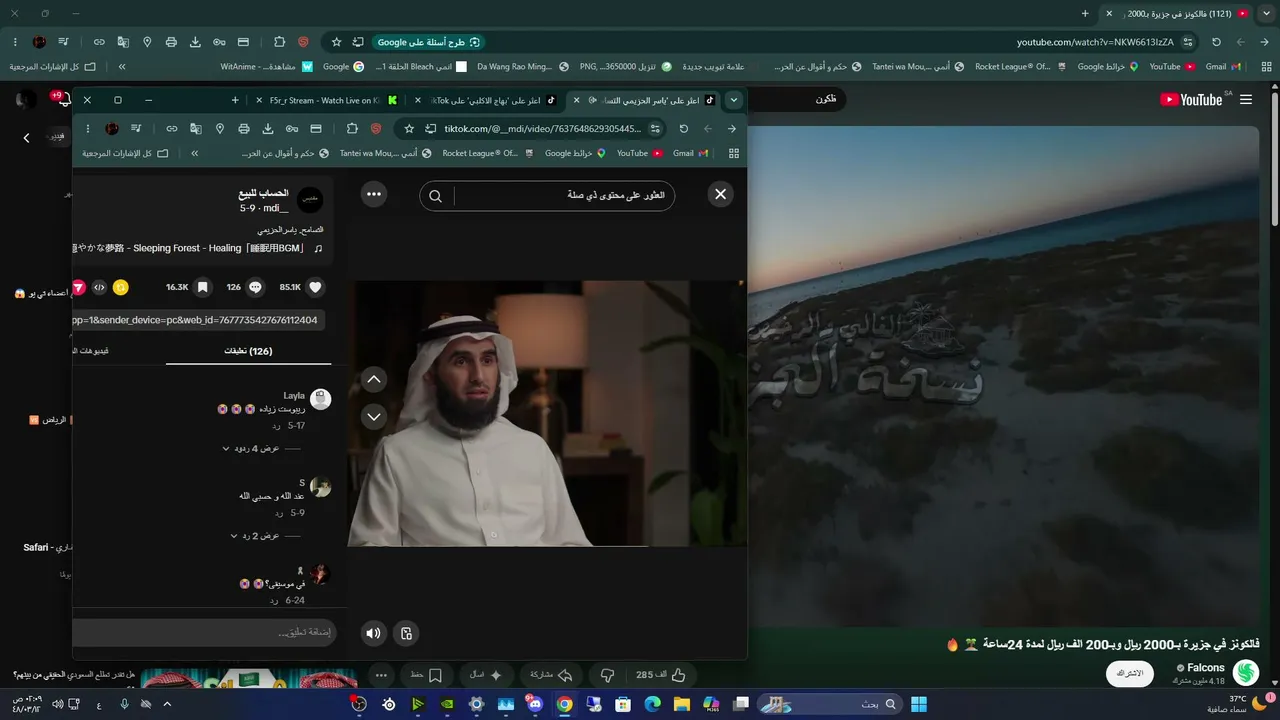Subscribe to the Falcons channel
This screenshot has height=720, width=1280.
1129,673
